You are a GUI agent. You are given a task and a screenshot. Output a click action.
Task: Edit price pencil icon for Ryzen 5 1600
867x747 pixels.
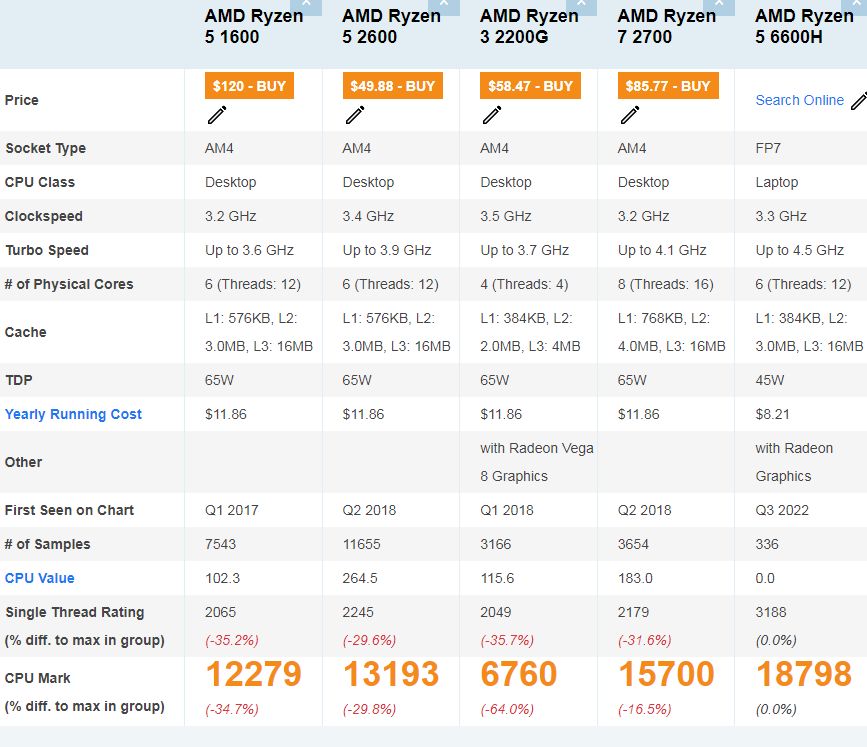217,114
